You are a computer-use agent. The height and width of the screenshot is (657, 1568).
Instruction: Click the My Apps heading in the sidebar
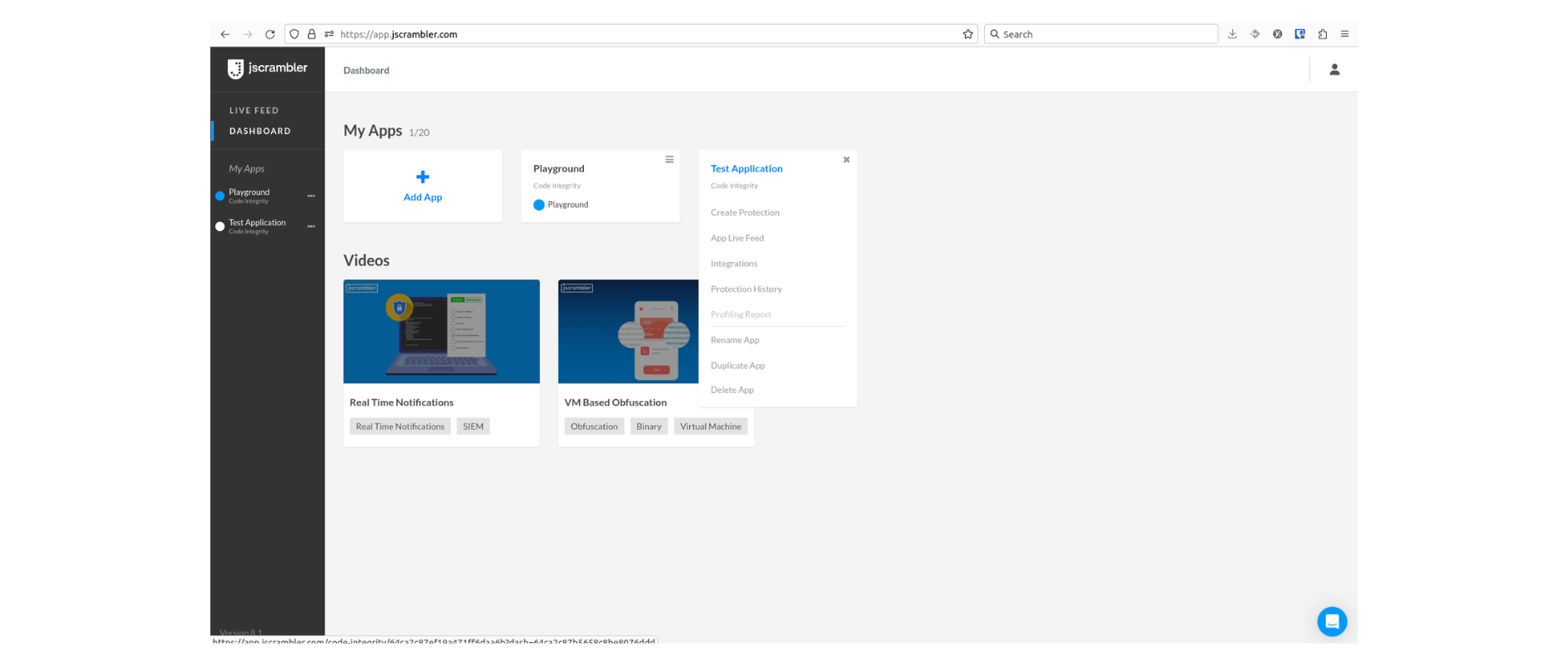[x=247, y=169]
